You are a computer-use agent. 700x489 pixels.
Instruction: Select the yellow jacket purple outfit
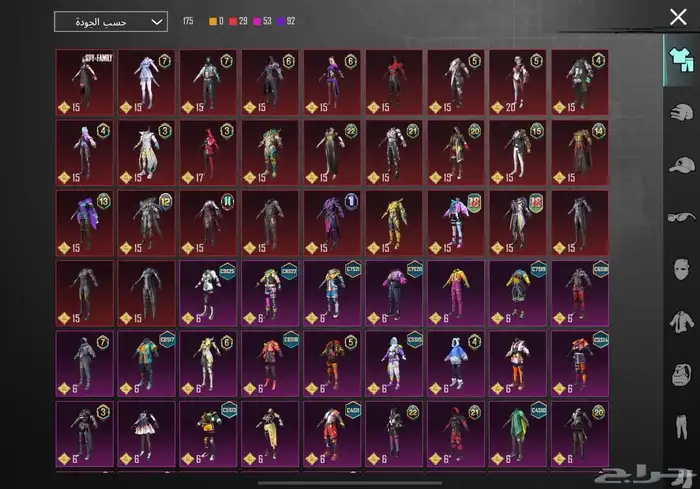[458, 290]
